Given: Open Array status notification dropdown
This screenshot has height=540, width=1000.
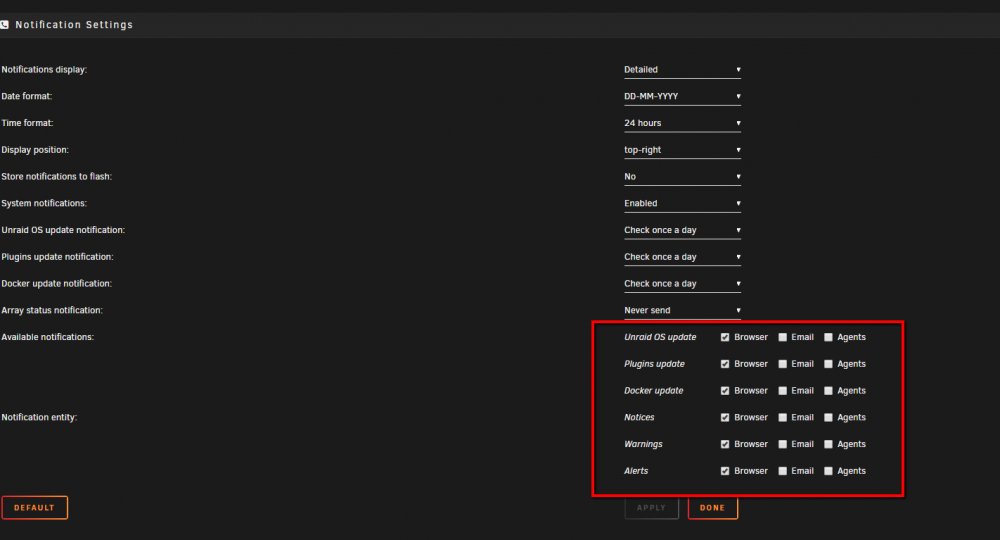Looking at the screenshot, I should [682, 310].
